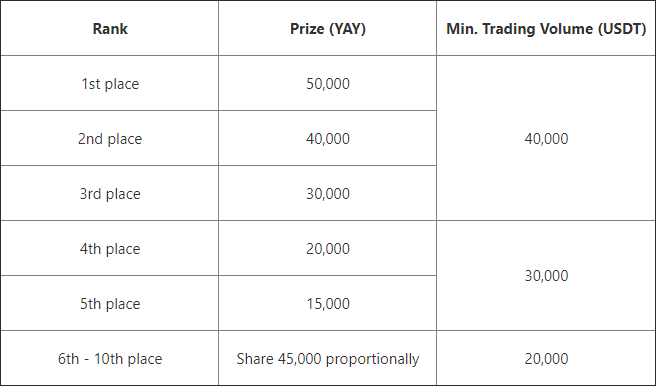
Task: Click the Rank column header
Action: pos(110,28)
